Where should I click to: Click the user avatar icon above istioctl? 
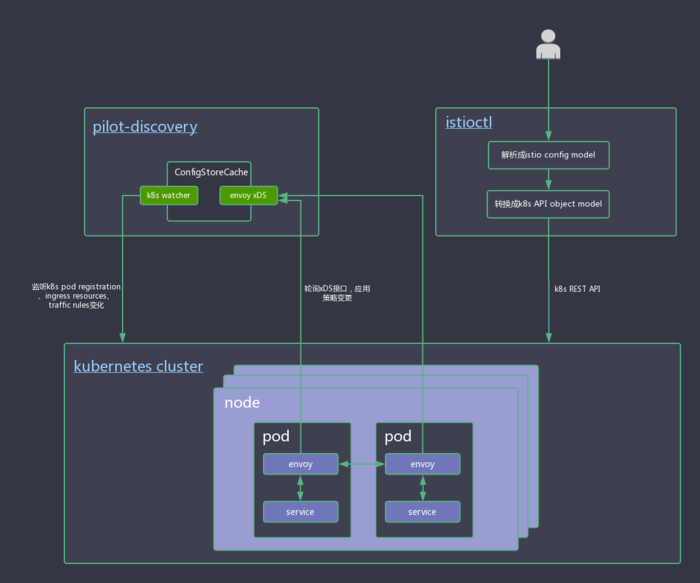pos(548,46)
